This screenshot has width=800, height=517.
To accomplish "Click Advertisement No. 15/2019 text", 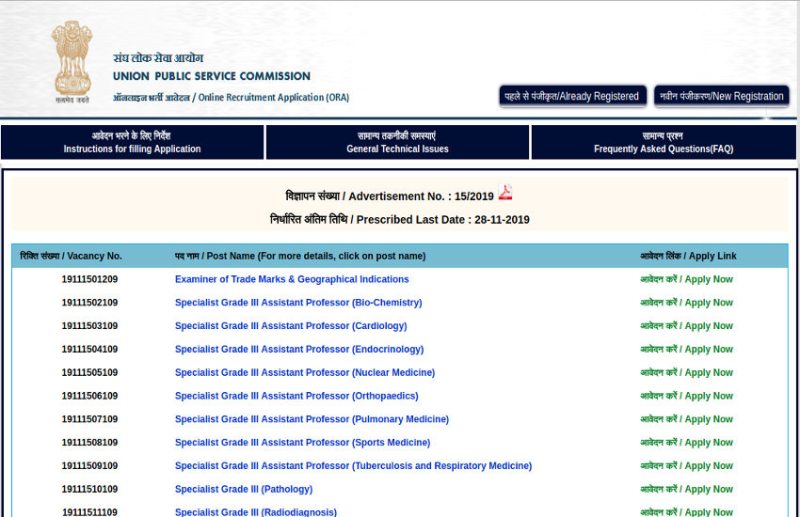I will [x=390, y=196].
